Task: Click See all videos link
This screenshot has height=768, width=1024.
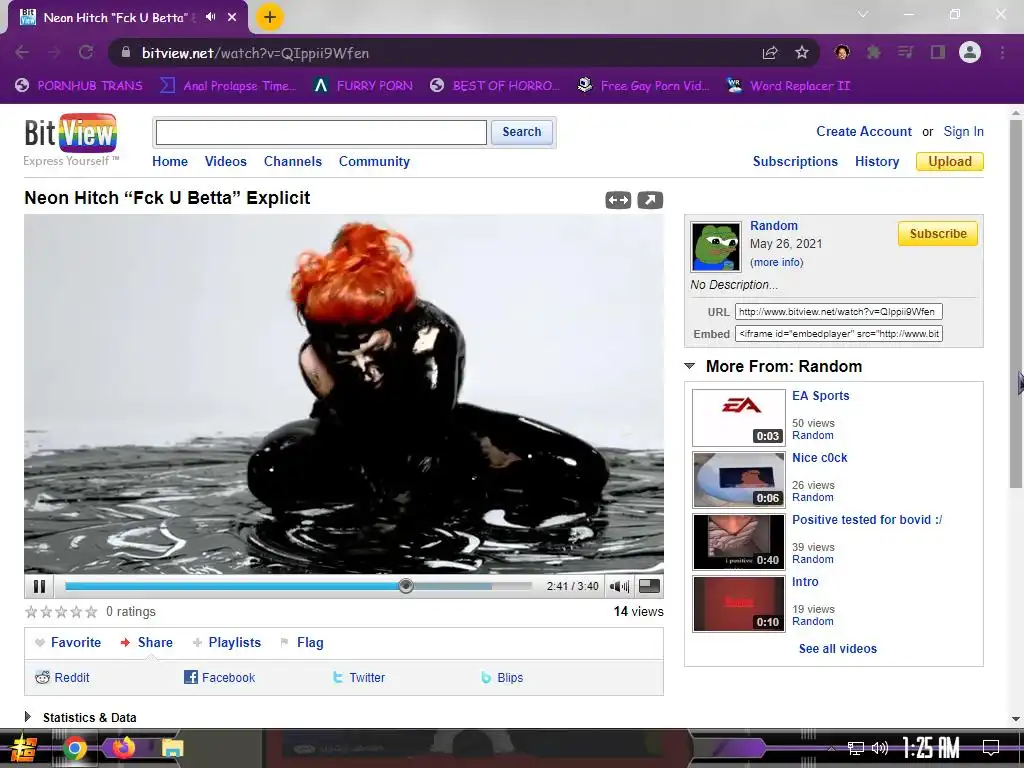Action: pos(837,648)
